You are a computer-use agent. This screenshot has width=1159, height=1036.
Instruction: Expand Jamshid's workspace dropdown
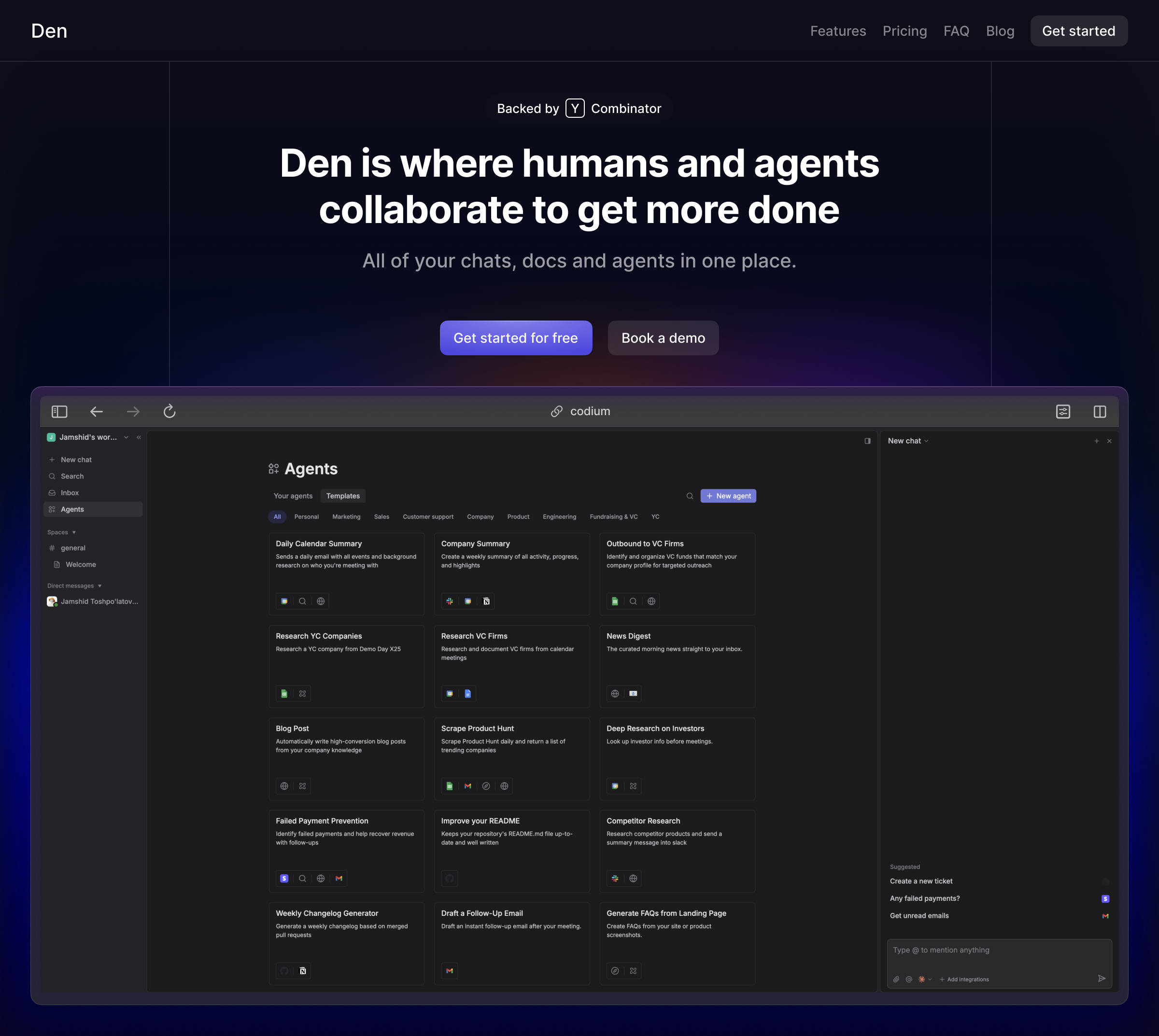pos(126,437)
